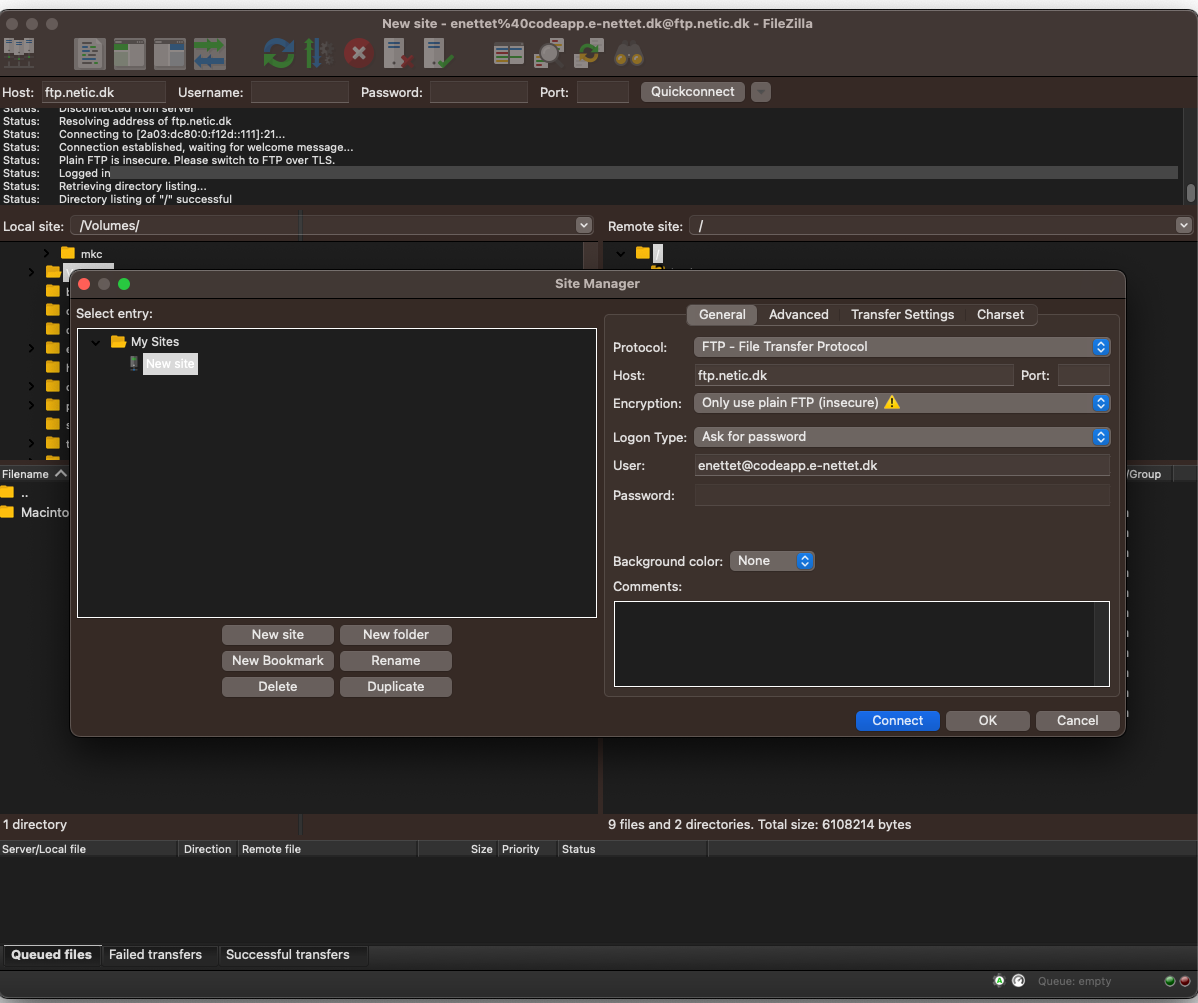1198x1003 pixels.
Task: Click the Delete button
Action: click(x=277, y=687)
